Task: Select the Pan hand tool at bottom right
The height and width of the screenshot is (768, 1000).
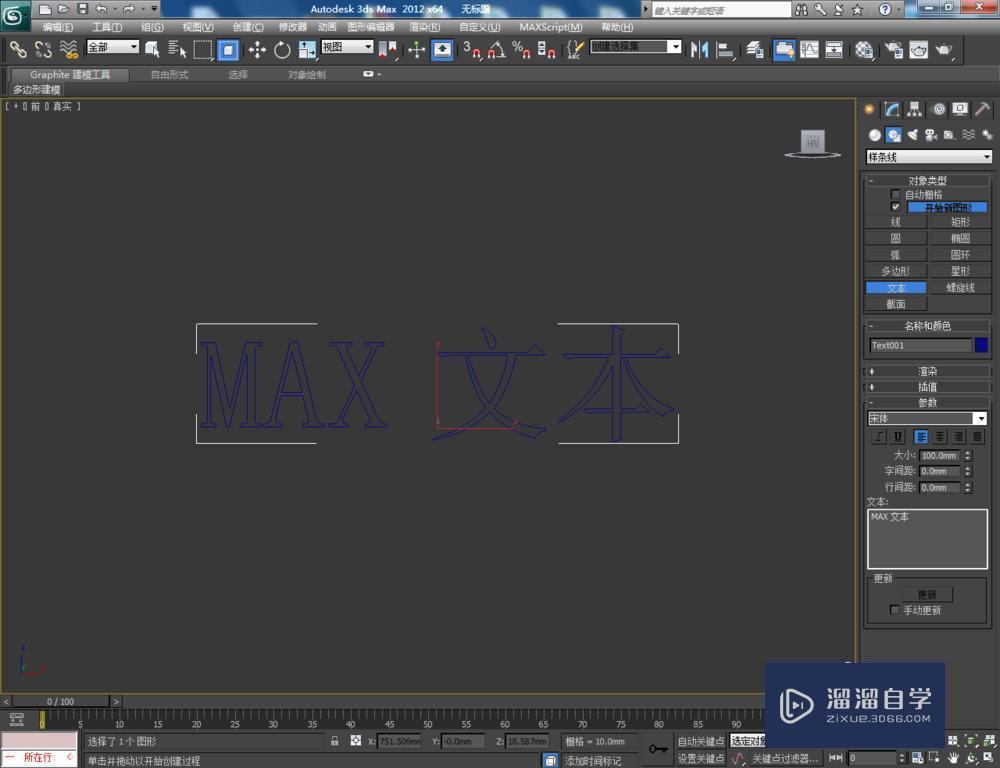Action: (953, 757)
